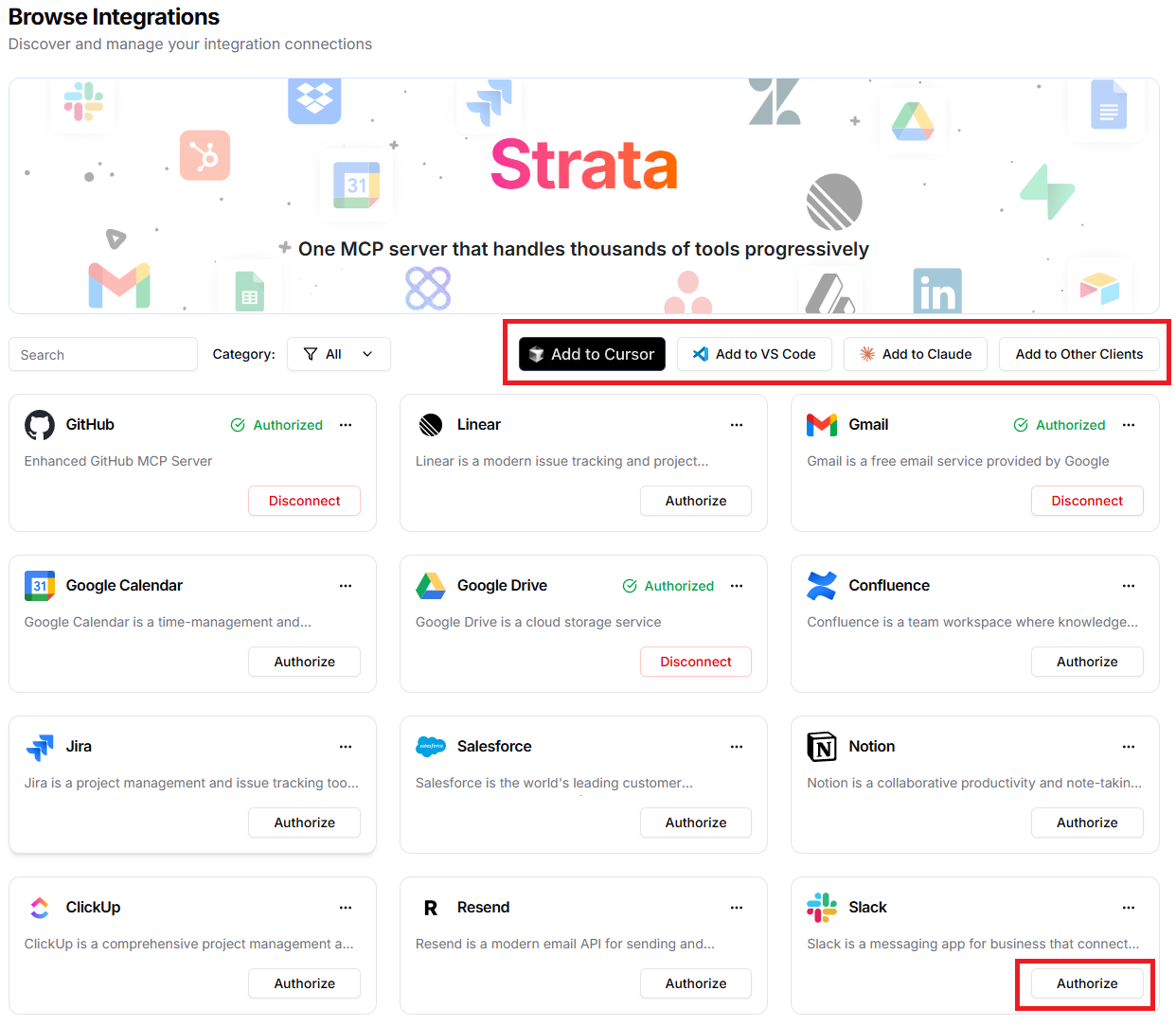Open the GitHub card options menu
Screen dimensions: 1176x1026
(346, 425)
